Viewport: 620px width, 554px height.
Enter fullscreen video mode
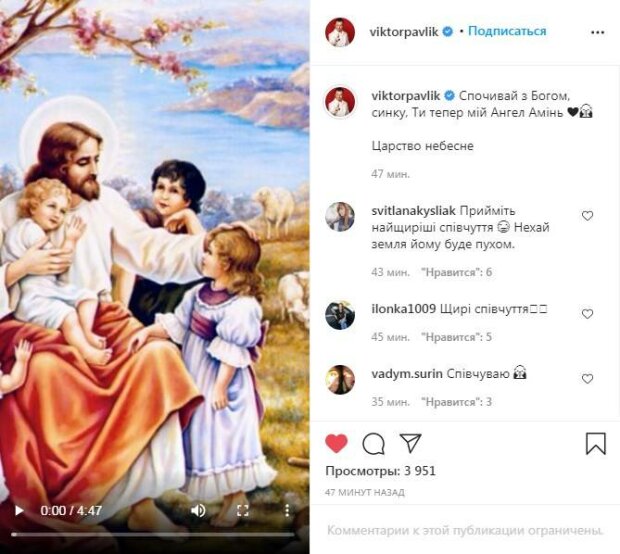(x=242, y=510)
